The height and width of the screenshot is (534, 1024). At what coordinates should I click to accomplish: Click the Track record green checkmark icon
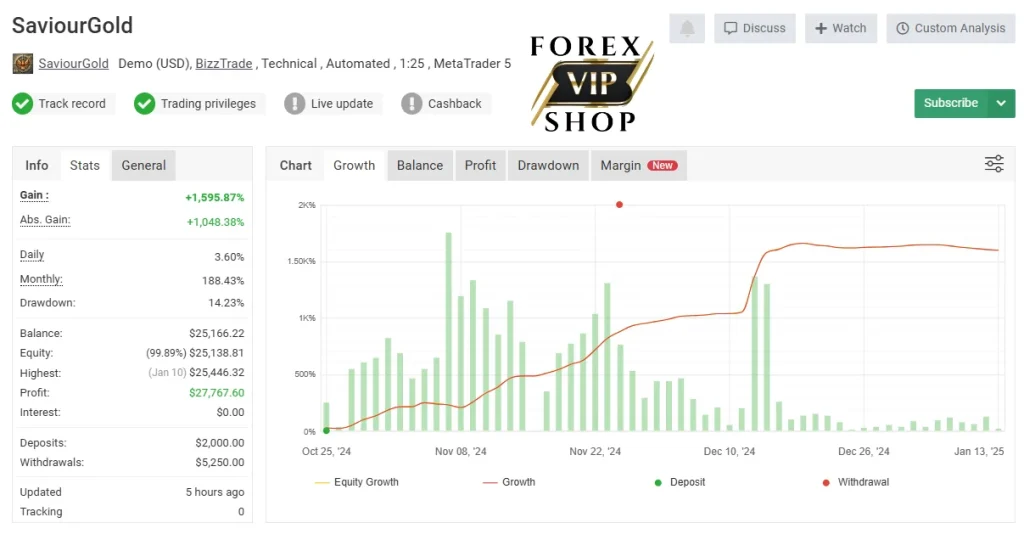pos(22,103)
